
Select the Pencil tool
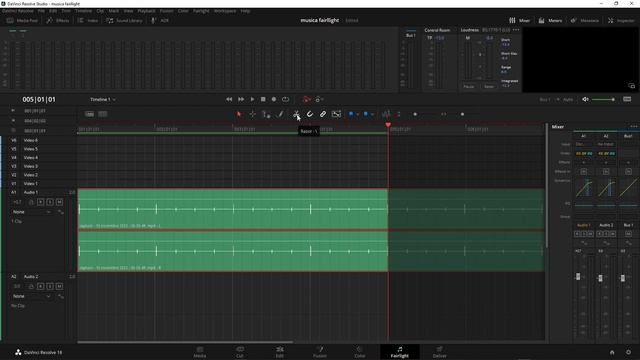280,114
